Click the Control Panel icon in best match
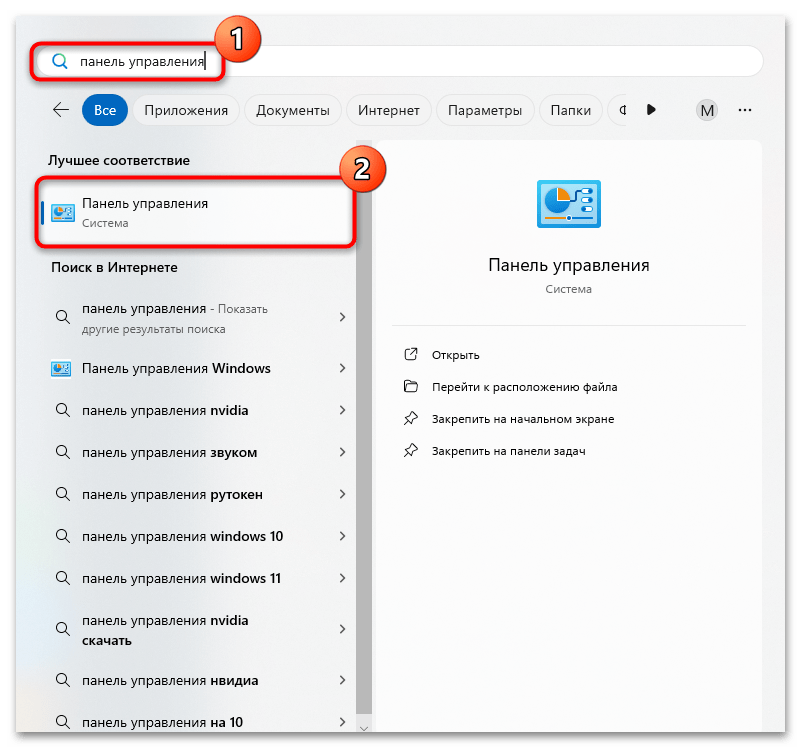Viewport: 801px width, 748px height. (x=63, y=213)
